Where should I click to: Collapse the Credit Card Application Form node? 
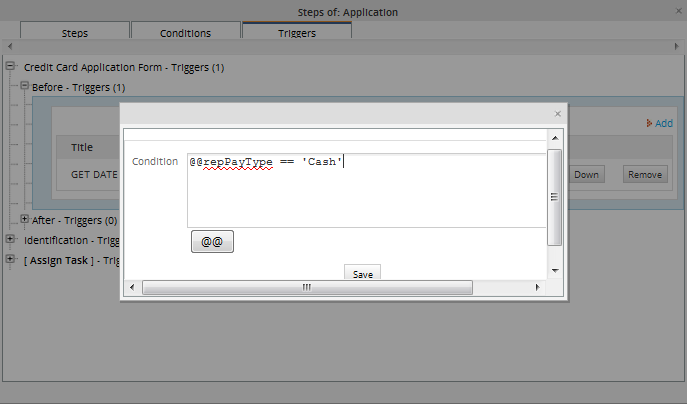[11, 68]
